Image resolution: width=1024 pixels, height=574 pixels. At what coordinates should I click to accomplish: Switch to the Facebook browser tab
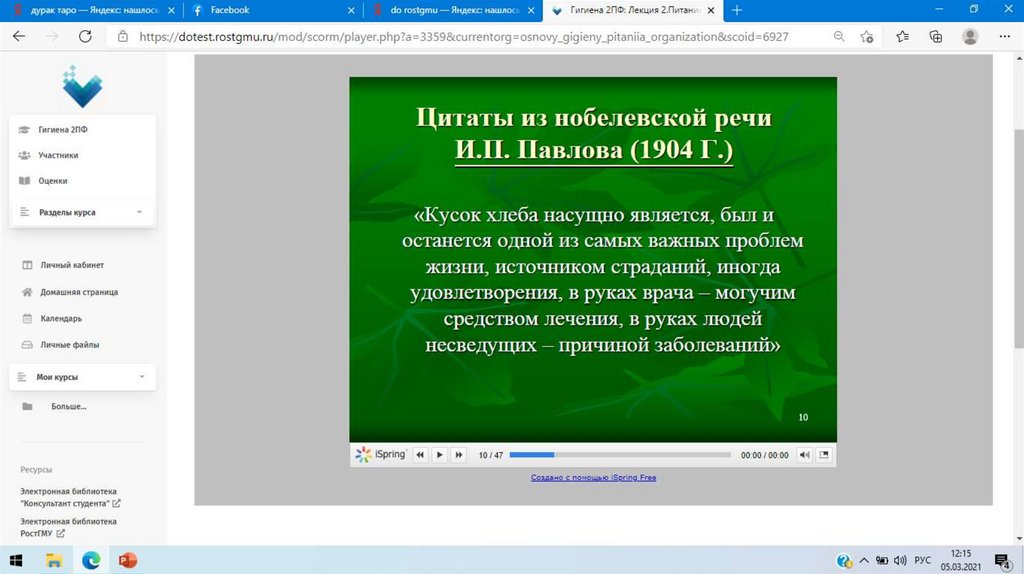tap(270, 10)
